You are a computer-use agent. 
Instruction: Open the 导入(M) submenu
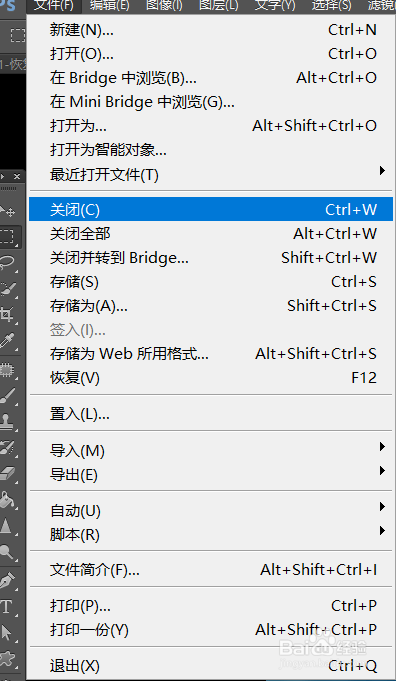[211, 451]
